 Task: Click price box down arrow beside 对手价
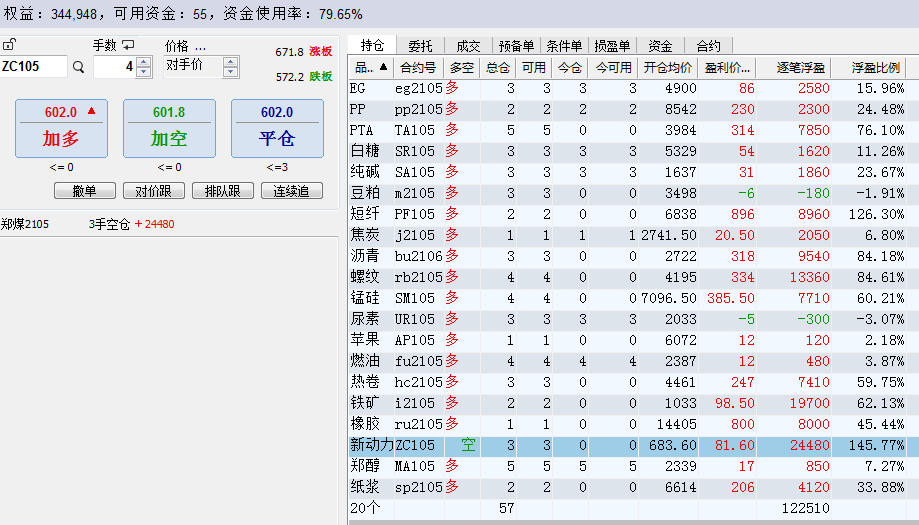pyautogui.click(x=230, y=72)
